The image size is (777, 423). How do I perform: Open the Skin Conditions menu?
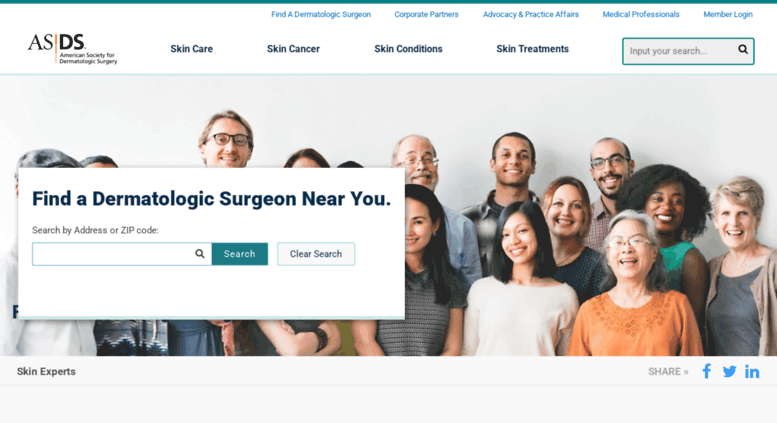coord(408,49)
